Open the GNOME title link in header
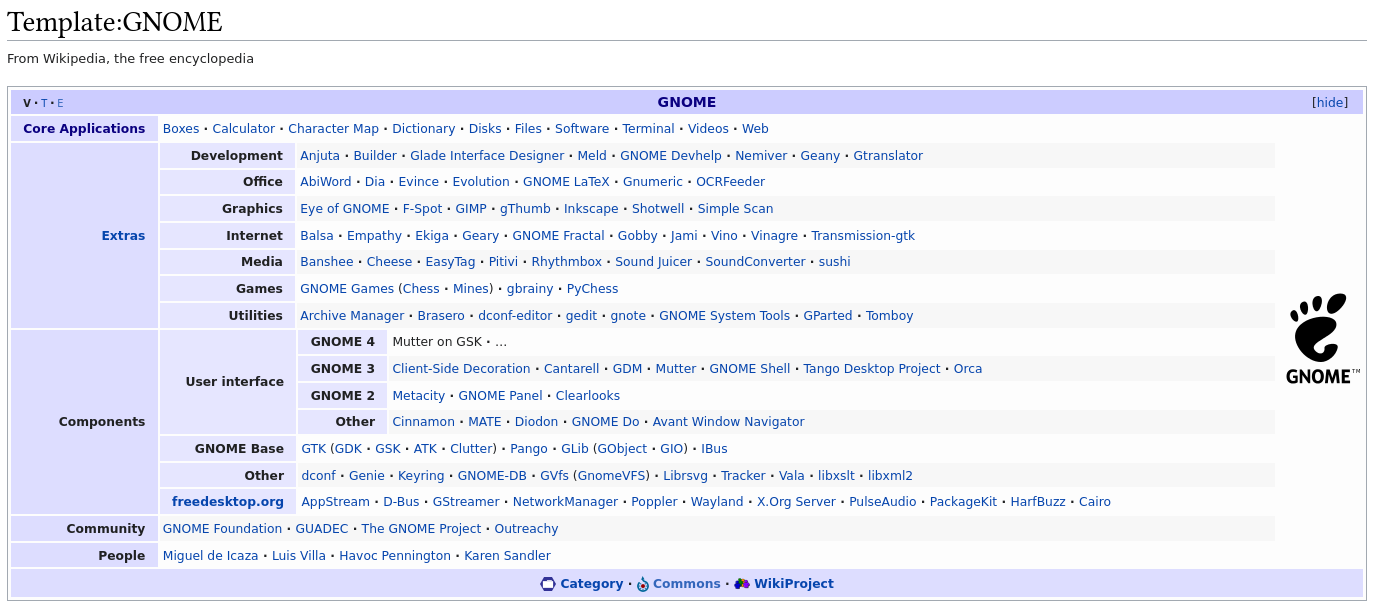The height and width of the screenshot is (608, 1377). coord(686,102)
